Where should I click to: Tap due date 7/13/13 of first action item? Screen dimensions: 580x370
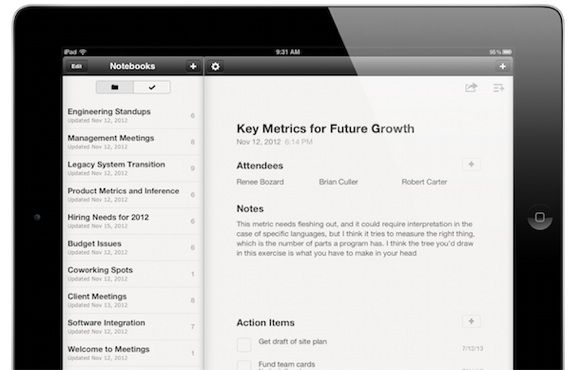[472, 349]
